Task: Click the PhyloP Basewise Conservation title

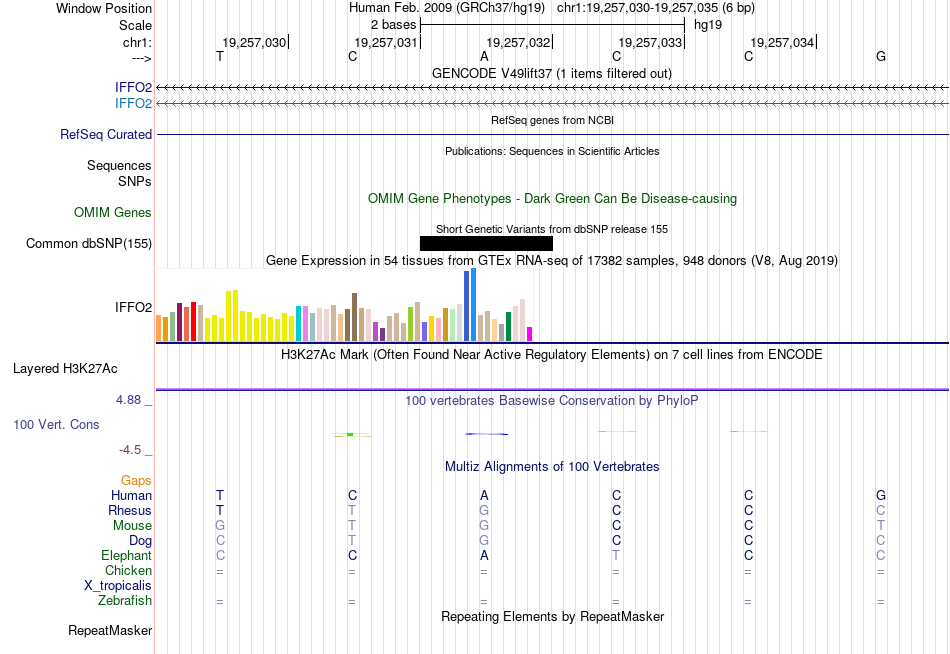Action: coord(552,401)
